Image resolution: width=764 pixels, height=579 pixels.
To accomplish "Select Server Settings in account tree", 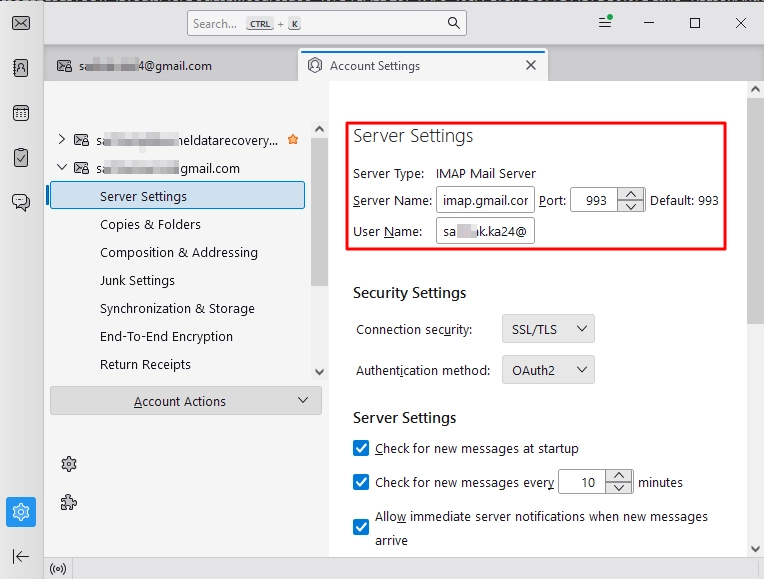I will pyautogui.click(x=177, y=195).
